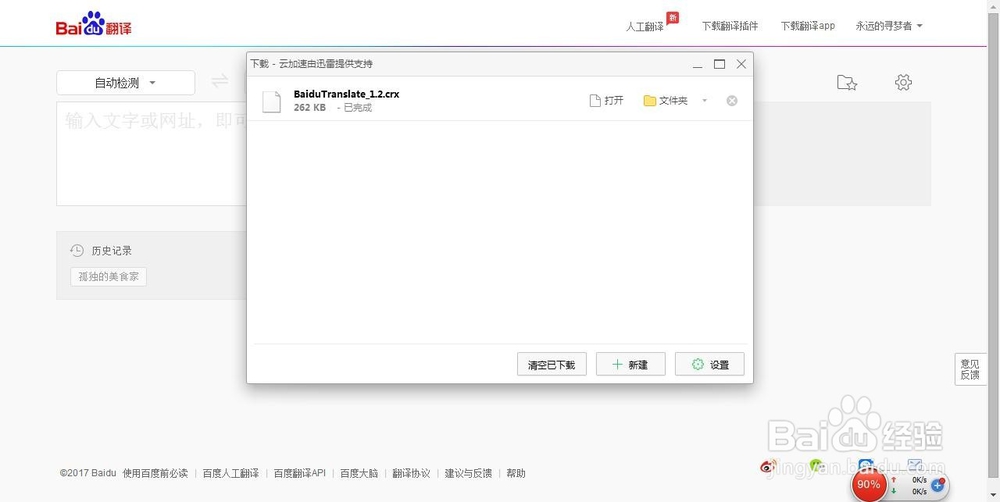Click the 已完成 status text
The height and width of the screenshot is (502, 1000).
[358, 108]
